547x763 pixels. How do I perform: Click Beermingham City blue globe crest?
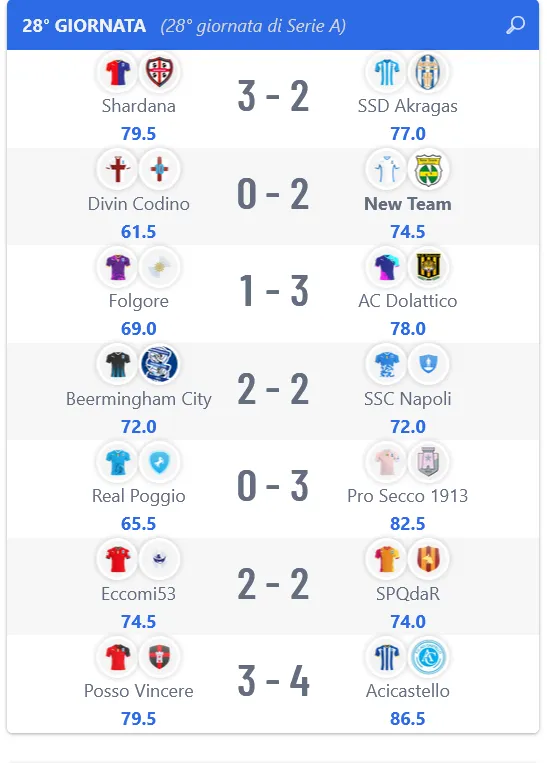(x=159, y=364)
